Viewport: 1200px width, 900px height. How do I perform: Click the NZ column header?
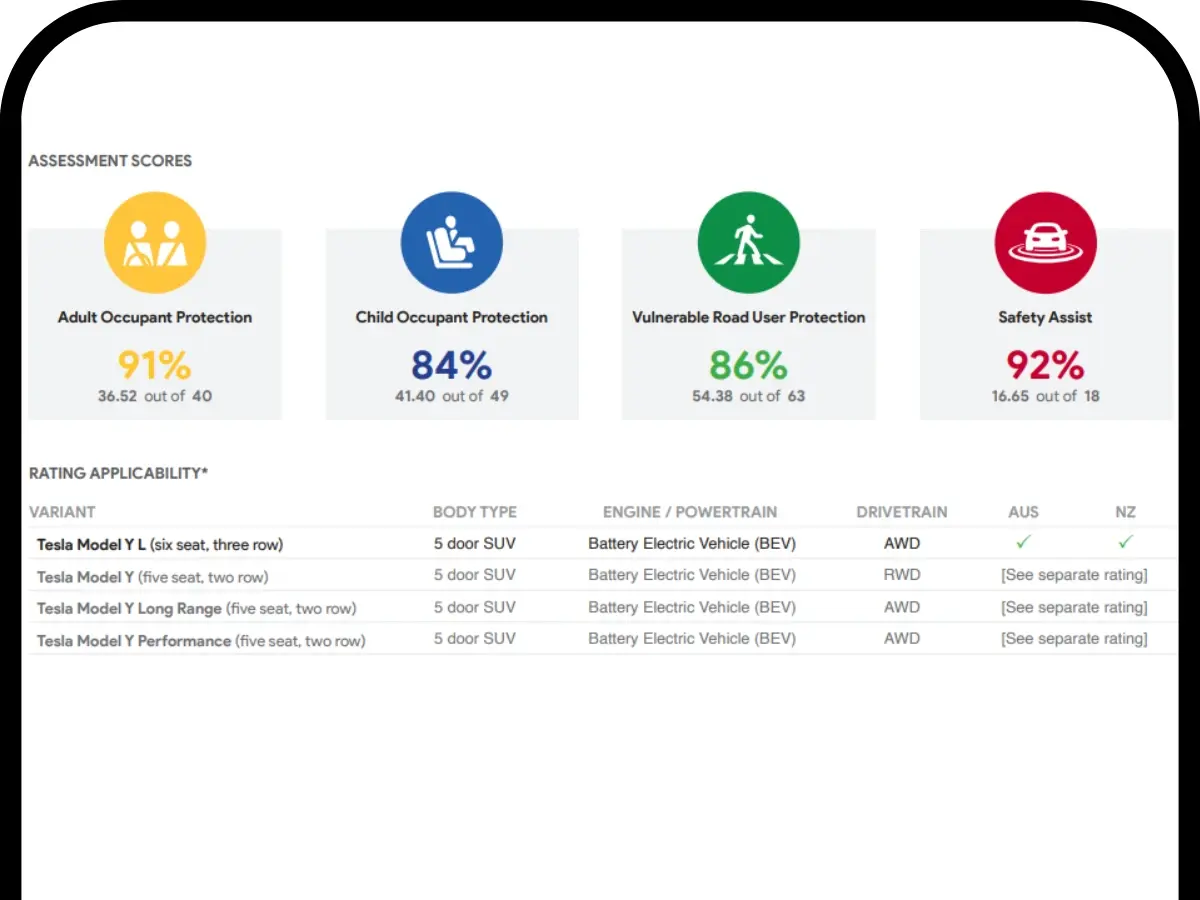click(x=1126, y=512)
